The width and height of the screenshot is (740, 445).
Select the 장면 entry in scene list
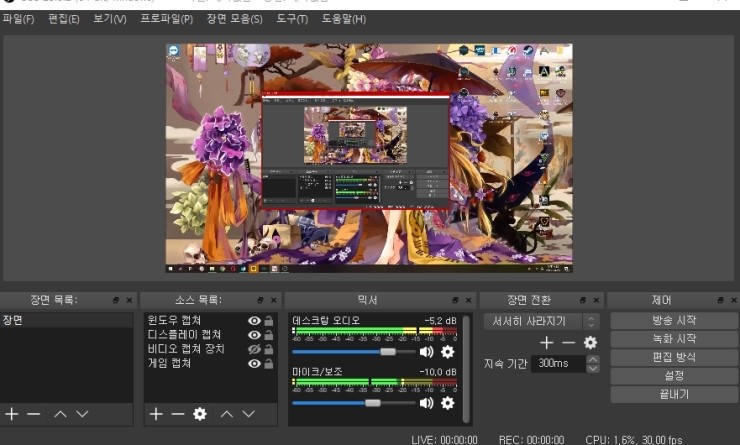click(x=67, y=320)
